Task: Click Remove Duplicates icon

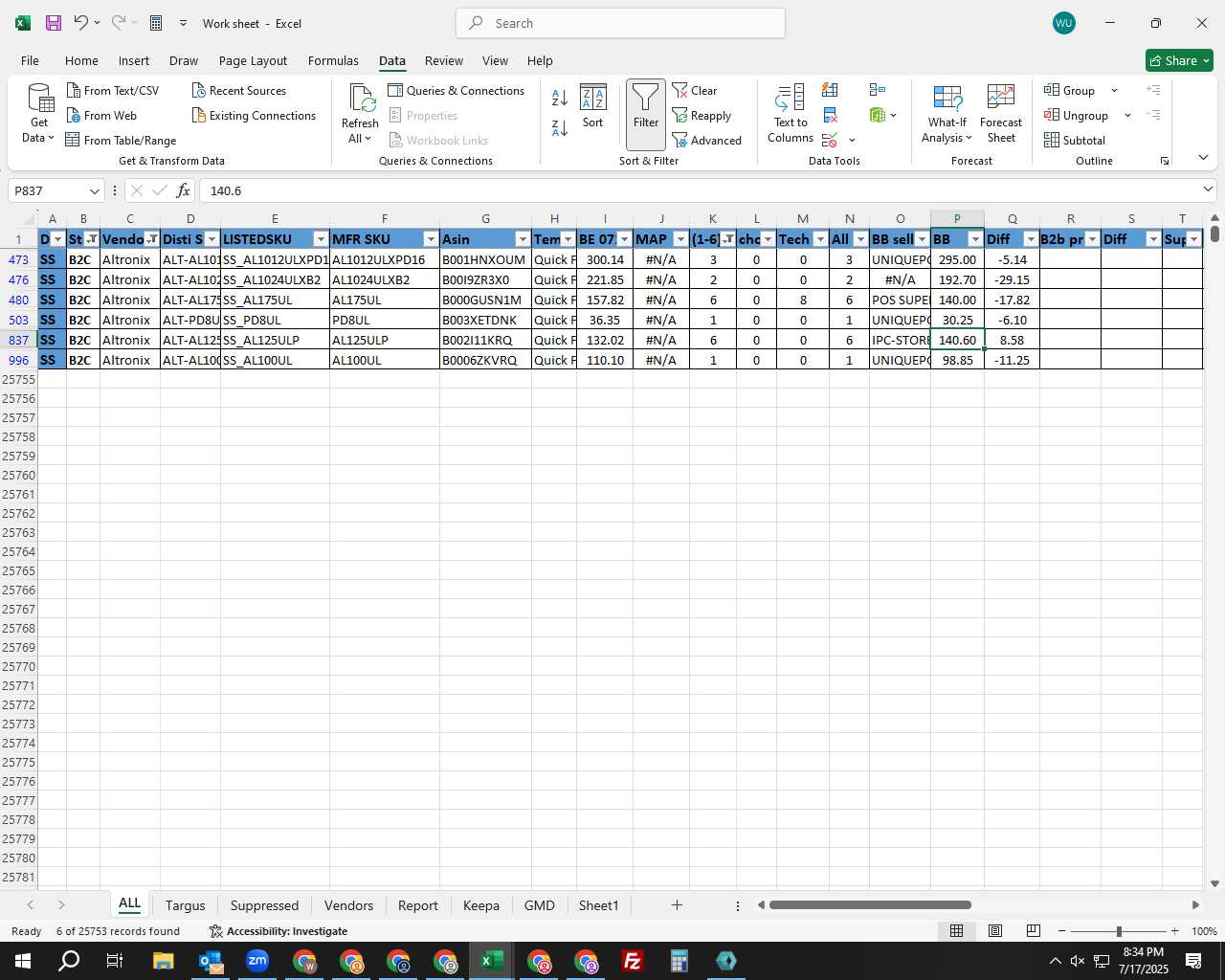Action: tap(830, 115)
